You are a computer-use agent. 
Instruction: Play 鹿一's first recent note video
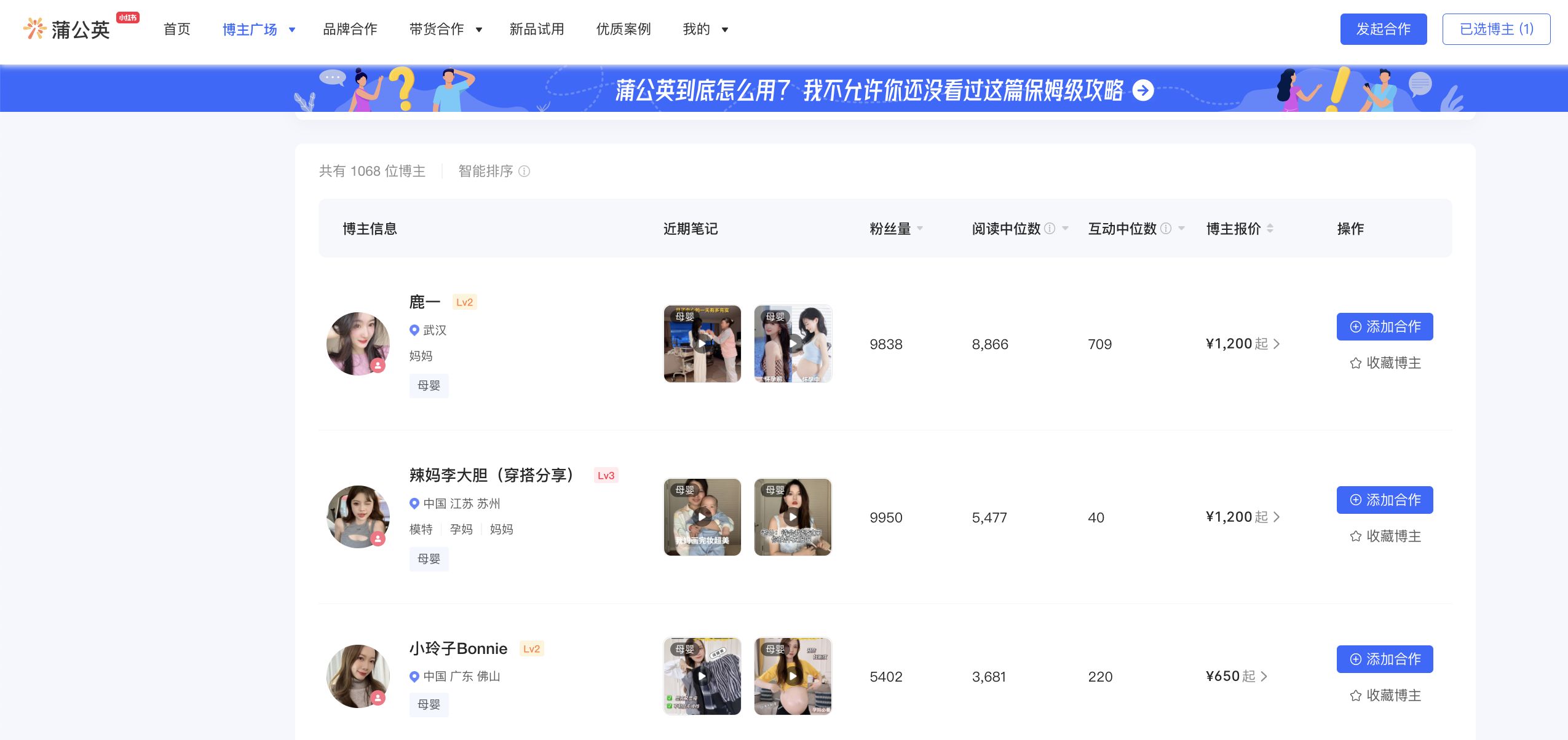tap(702, 344)
